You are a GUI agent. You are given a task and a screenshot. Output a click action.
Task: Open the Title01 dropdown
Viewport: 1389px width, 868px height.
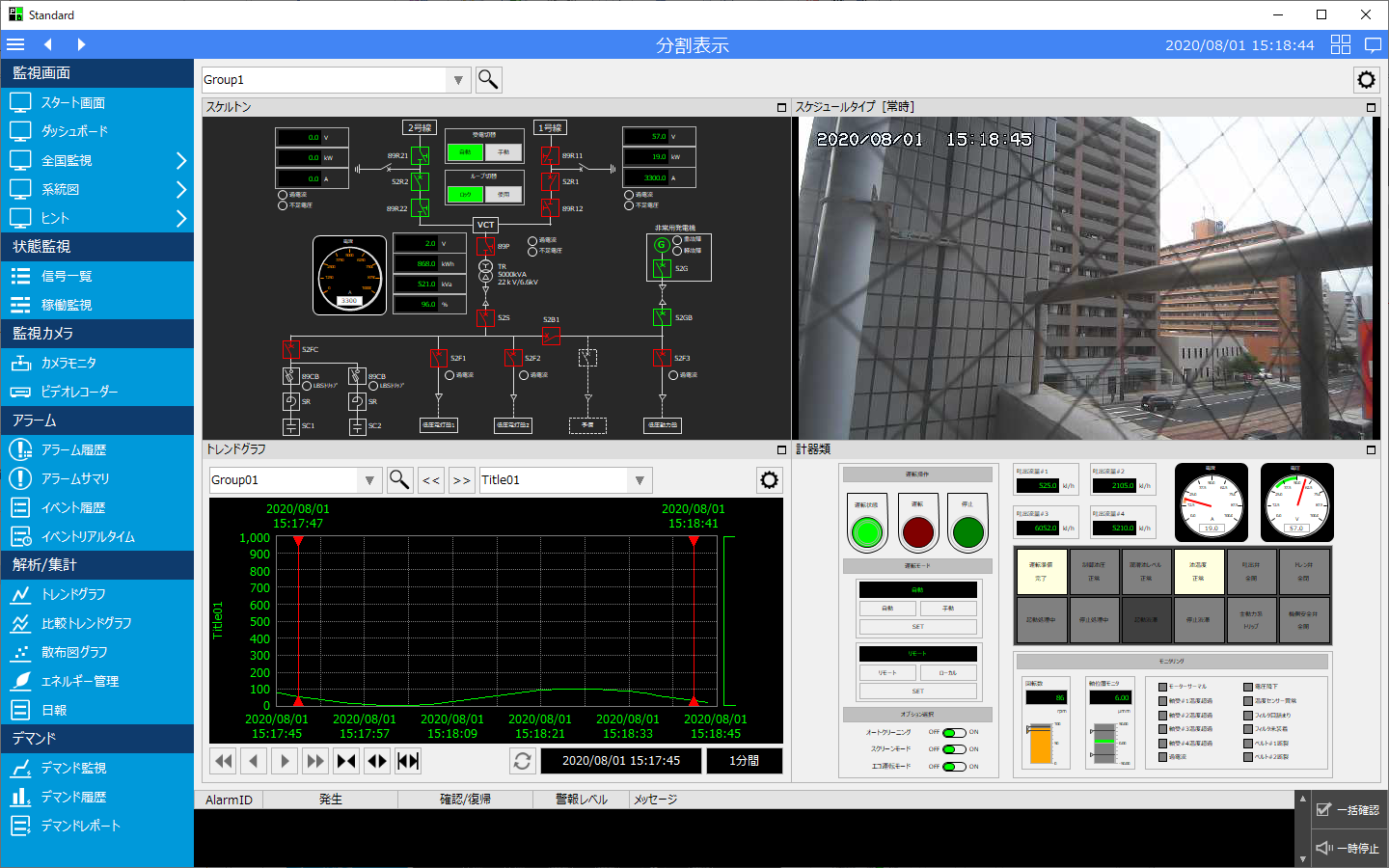click(640, 480)
